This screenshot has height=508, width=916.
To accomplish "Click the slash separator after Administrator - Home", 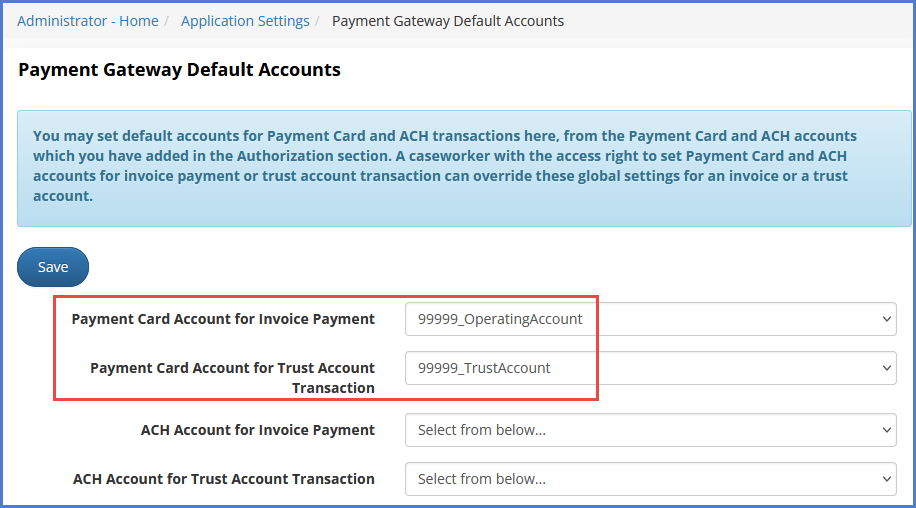I will click(x=169, y=21).
